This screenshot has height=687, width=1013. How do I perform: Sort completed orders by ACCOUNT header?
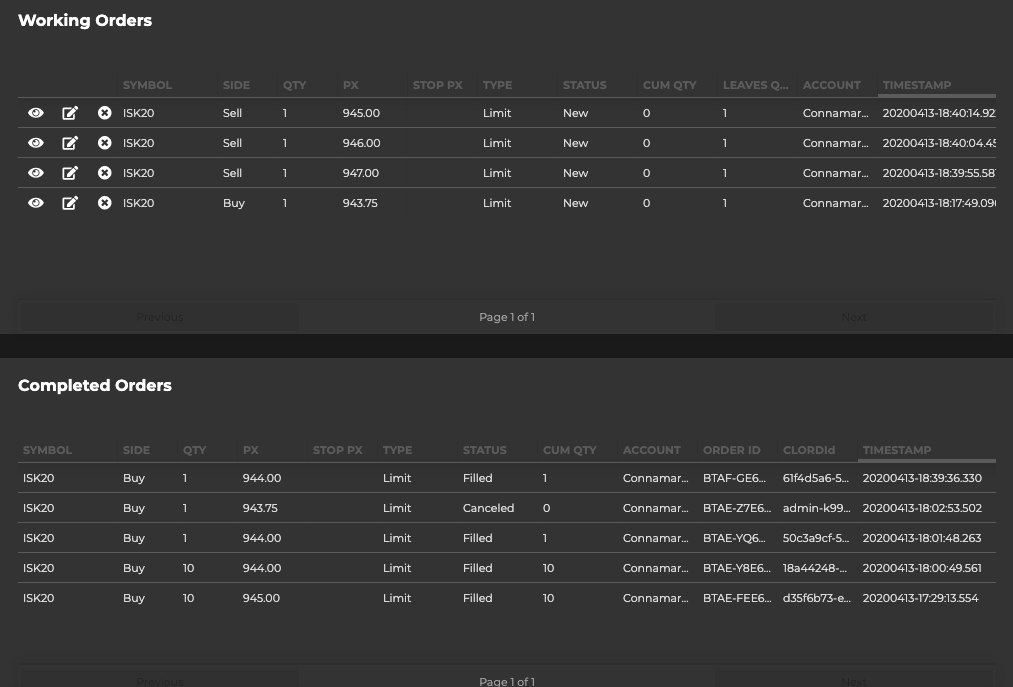(x=651, y=450)
